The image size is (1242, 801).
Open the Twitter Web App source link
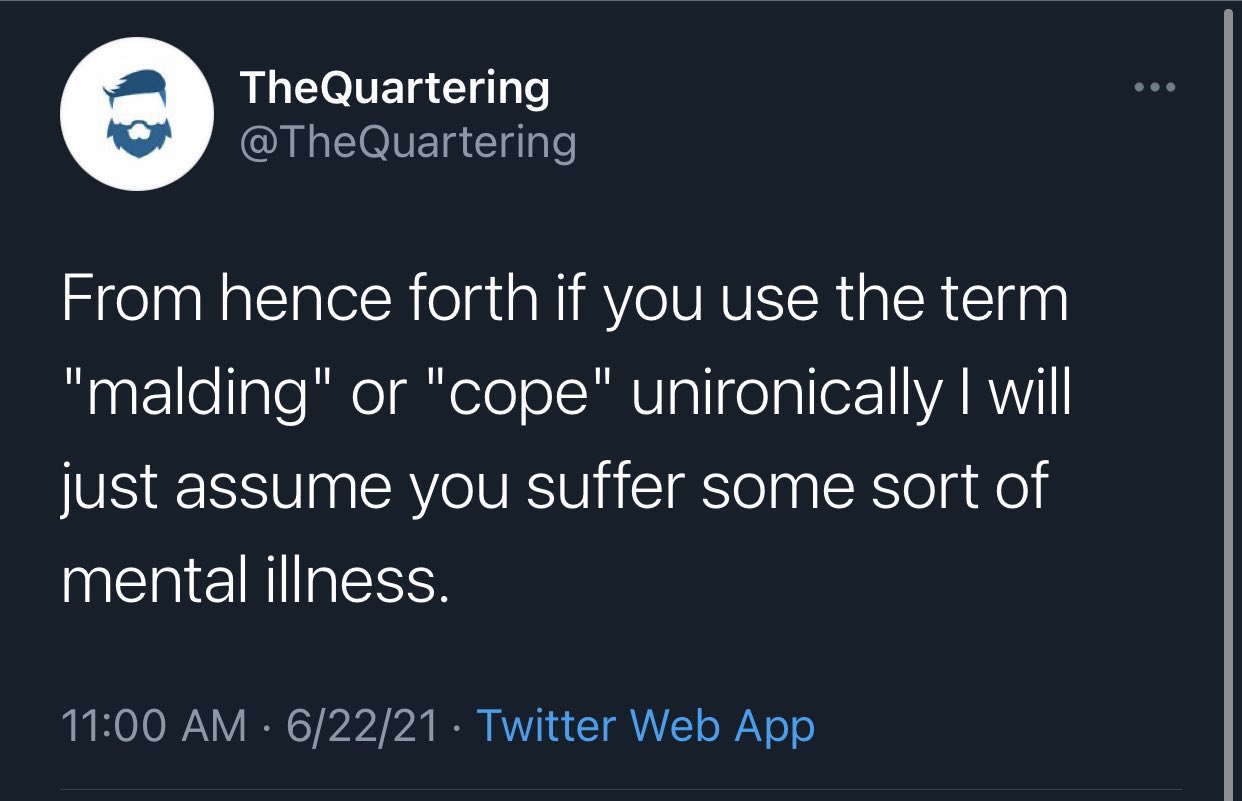pyautogui.click(x=646, y=726)
